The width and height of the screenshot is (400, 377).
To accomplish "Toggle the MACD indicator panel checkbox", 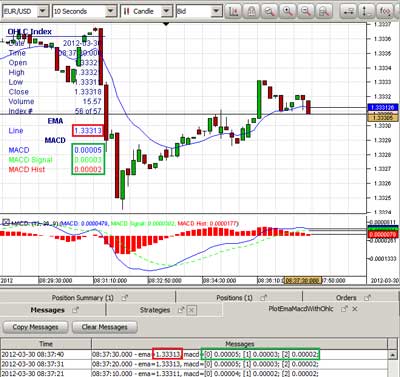I will pyautogui.click(x=6, y=222).
